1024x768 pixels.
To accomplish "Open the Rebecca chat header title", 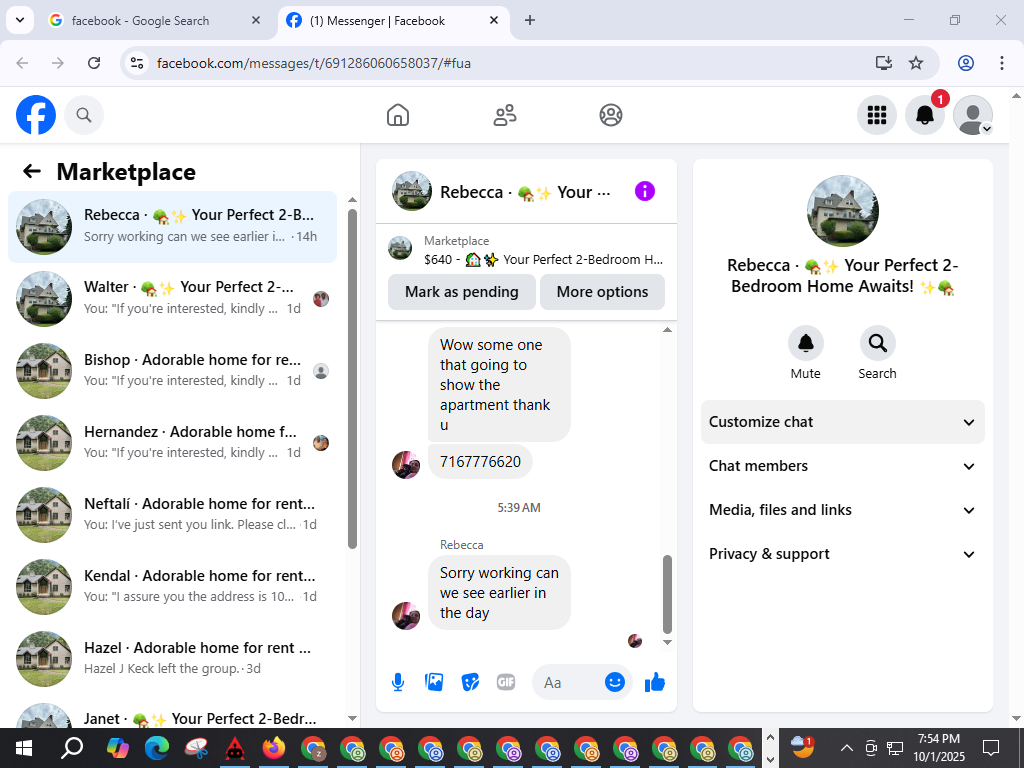I will pyautogui.click(x=525, y=192).
